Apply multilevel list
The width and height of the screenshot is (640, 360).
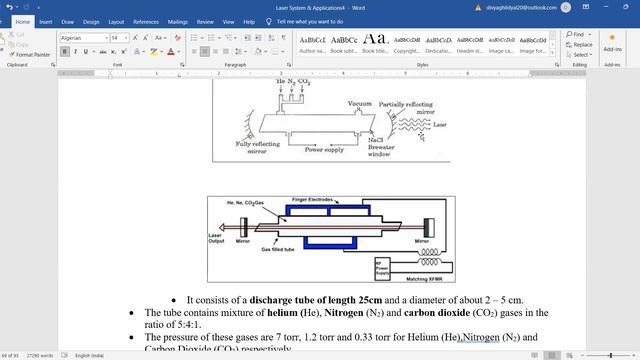[x=229, y=38]
